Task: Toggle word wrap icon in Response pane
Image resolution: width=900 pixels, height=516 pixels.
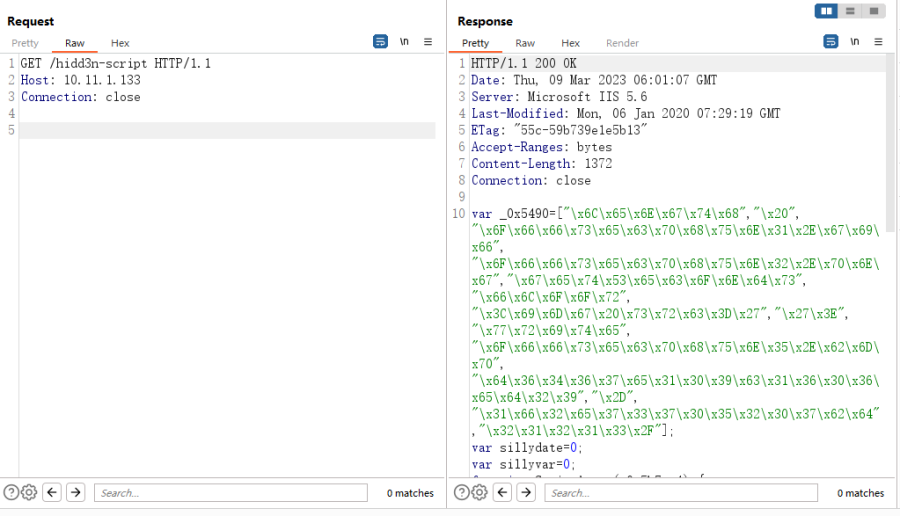Action: (x=831, y=41)
